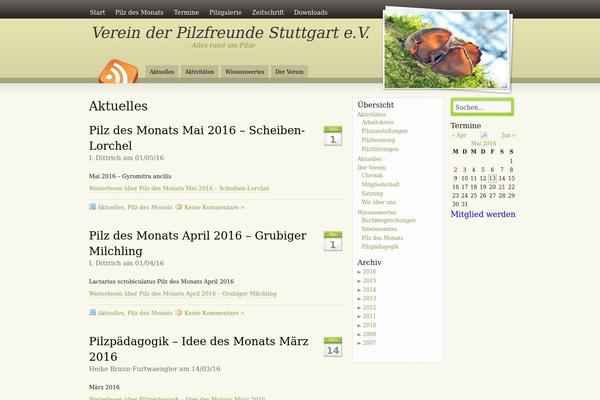
Task: Open Pilzführungen in the Übersicht sidebar
Action: (380, 149)
